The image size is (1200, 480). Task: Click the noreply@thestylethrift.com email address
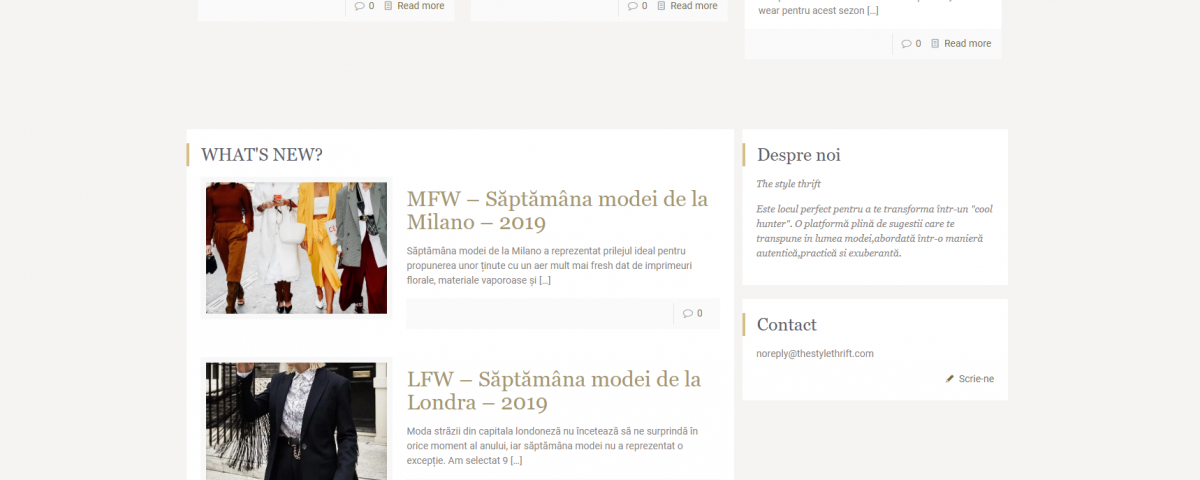pos(815,354)
